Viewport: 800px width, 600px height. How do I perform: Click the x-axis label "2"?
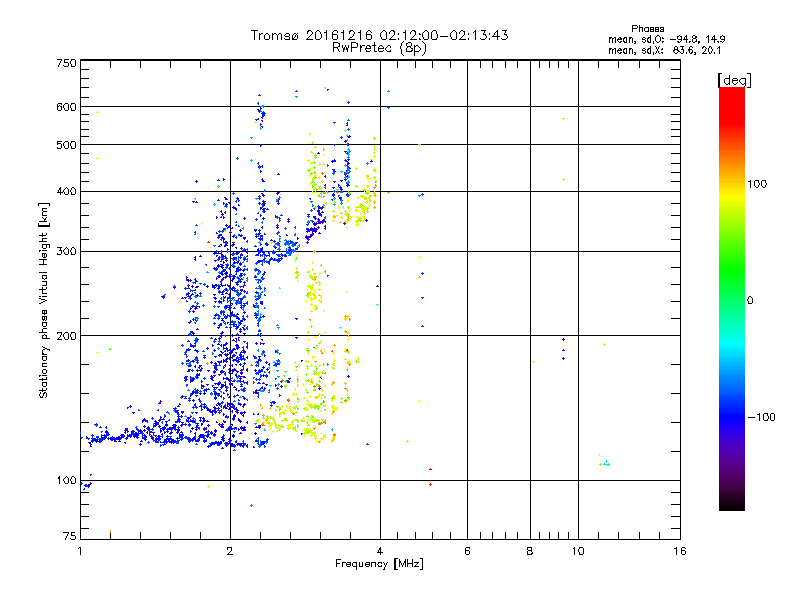point(230,551)
